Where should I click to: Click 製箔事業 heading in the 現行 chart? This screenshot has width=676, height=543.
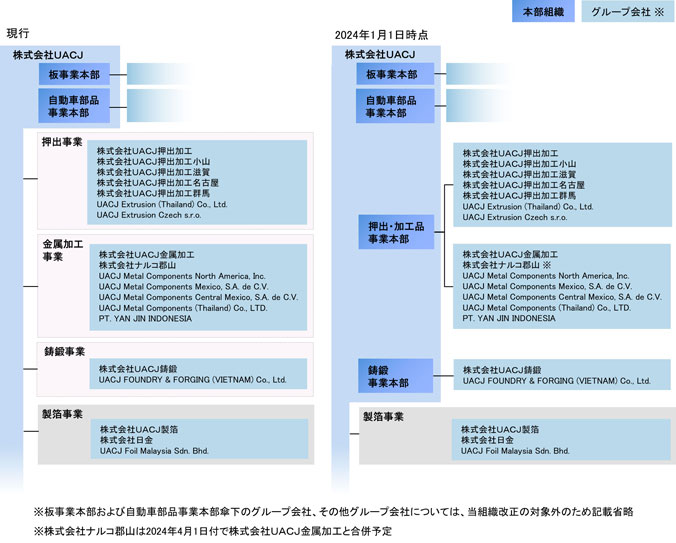point(62,414)
